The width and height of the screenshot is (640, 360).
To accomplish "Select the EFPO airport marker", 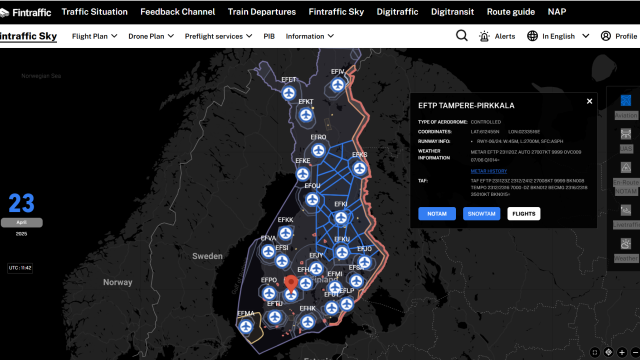I will point(269,293).
